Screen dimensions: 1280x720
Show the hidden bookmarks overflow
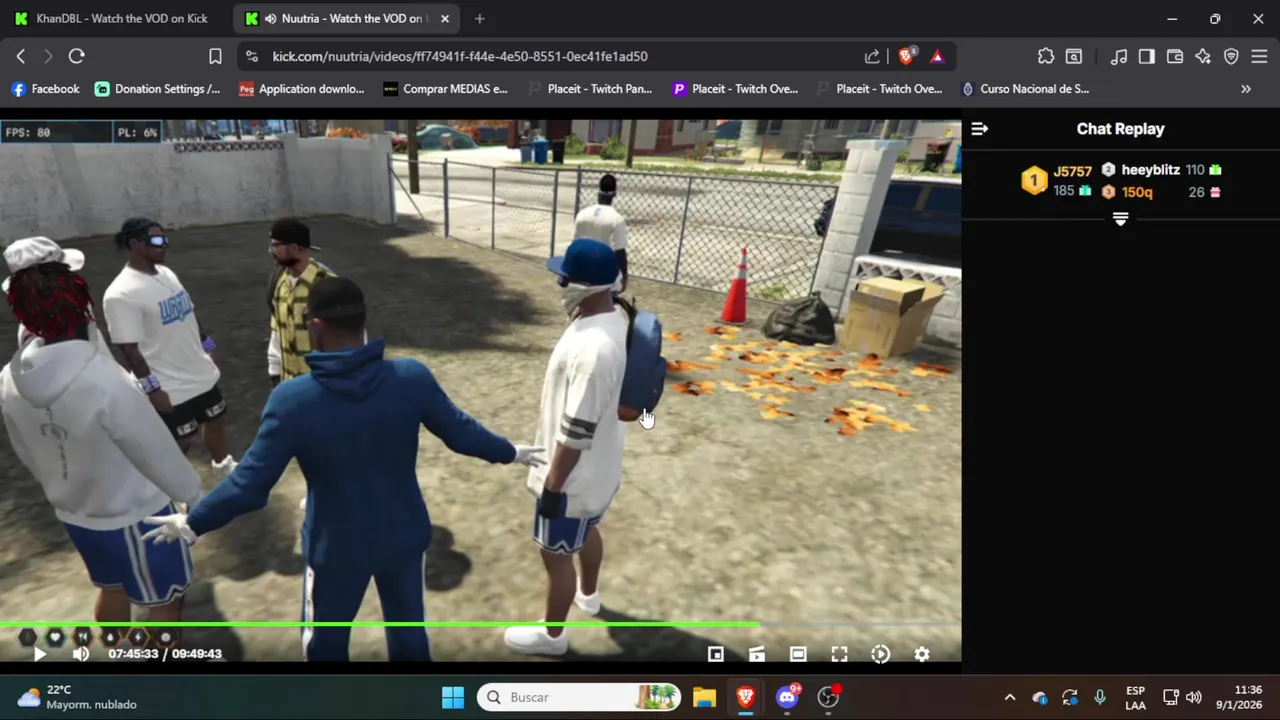click(x=1246, y=89)
